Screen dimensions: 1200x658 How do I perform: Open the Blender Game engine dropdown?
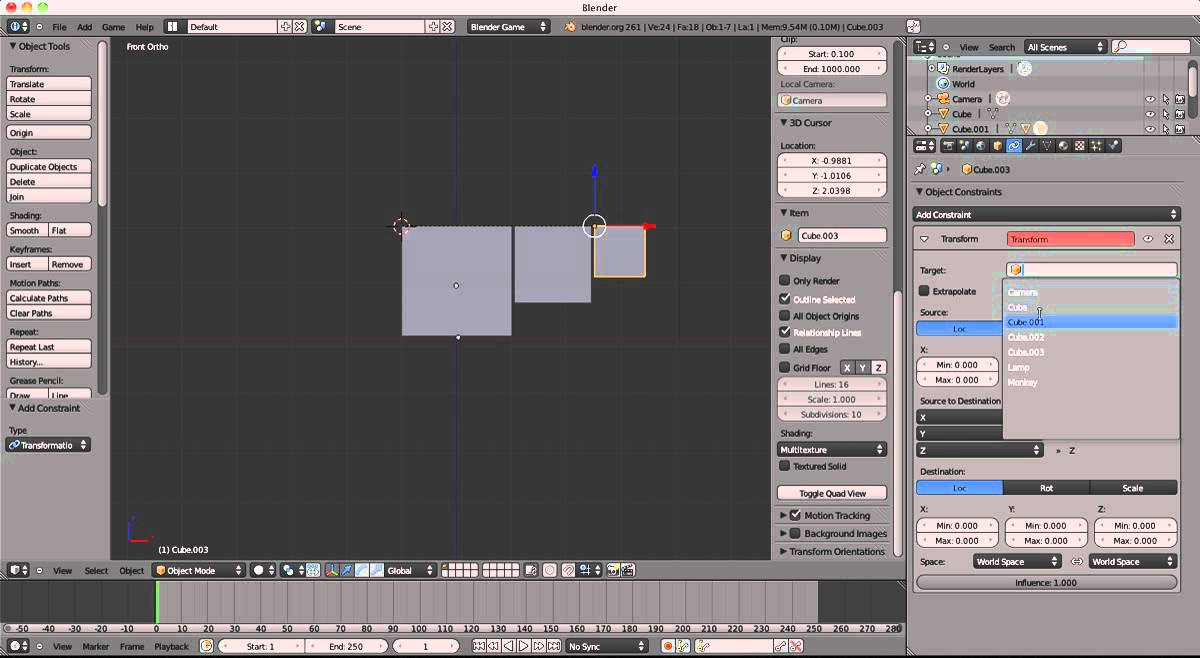coord(509,26)
